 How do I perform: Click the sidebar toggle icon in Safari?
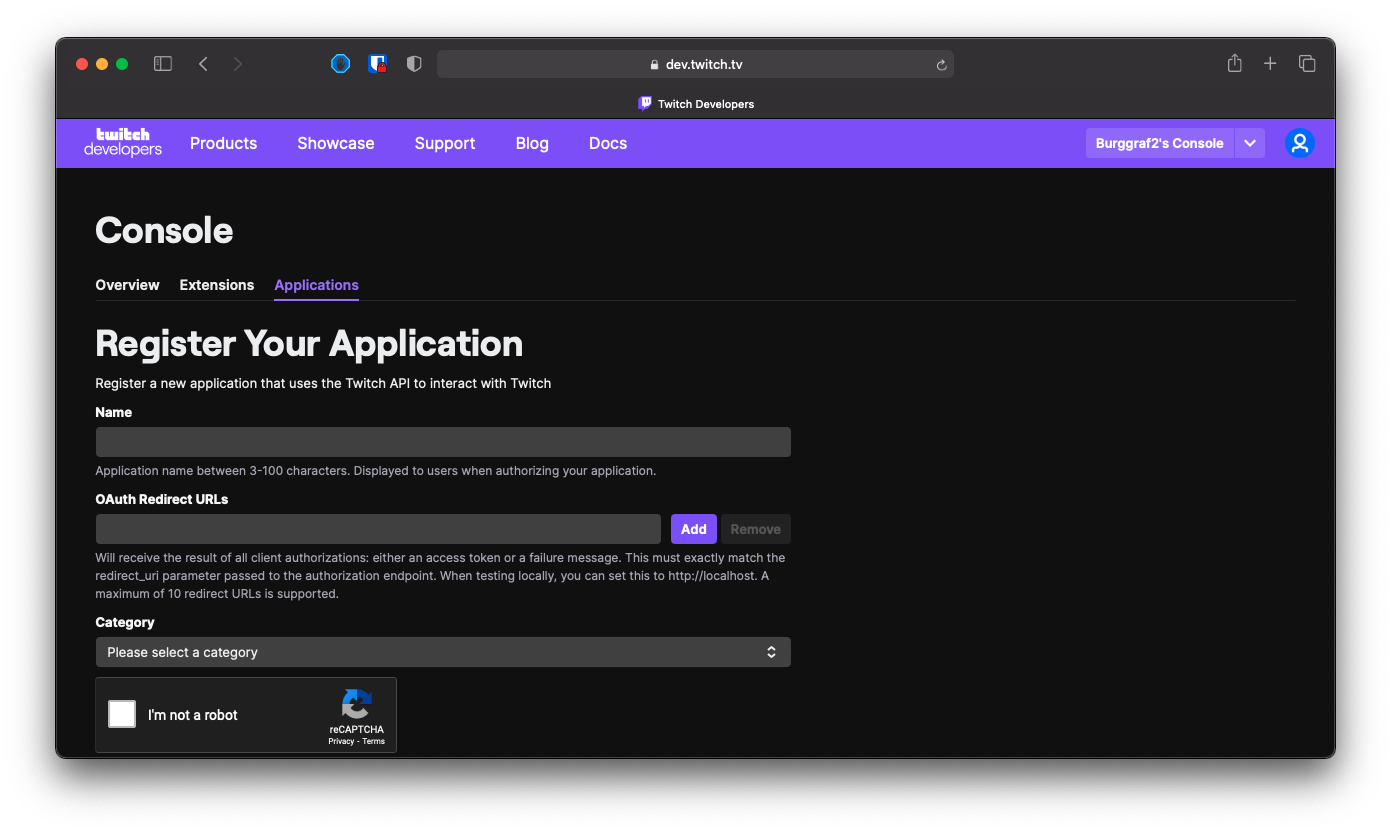[x=162, y=63]
